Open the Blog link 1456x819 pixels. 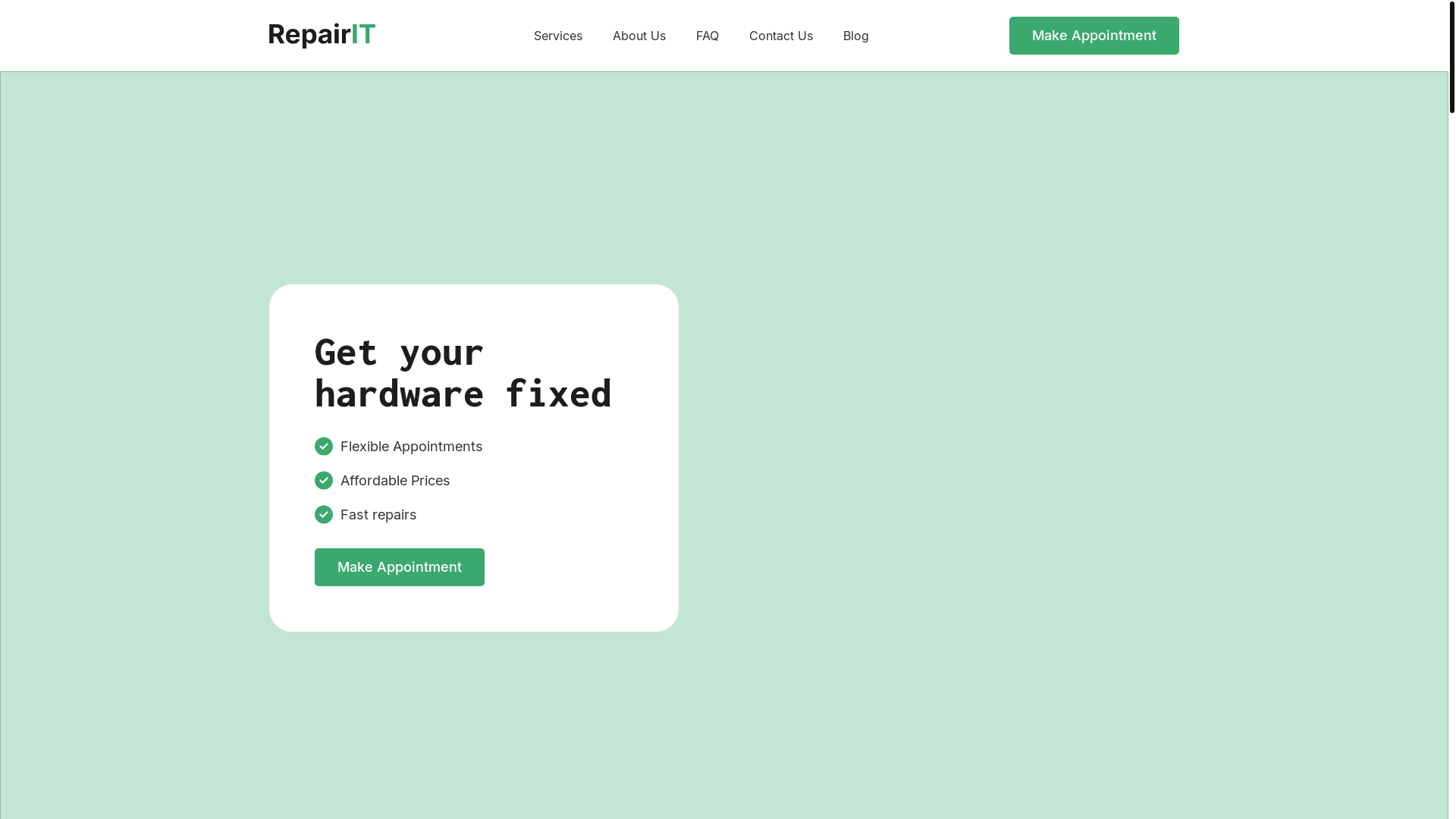click(x=856, y=36)
